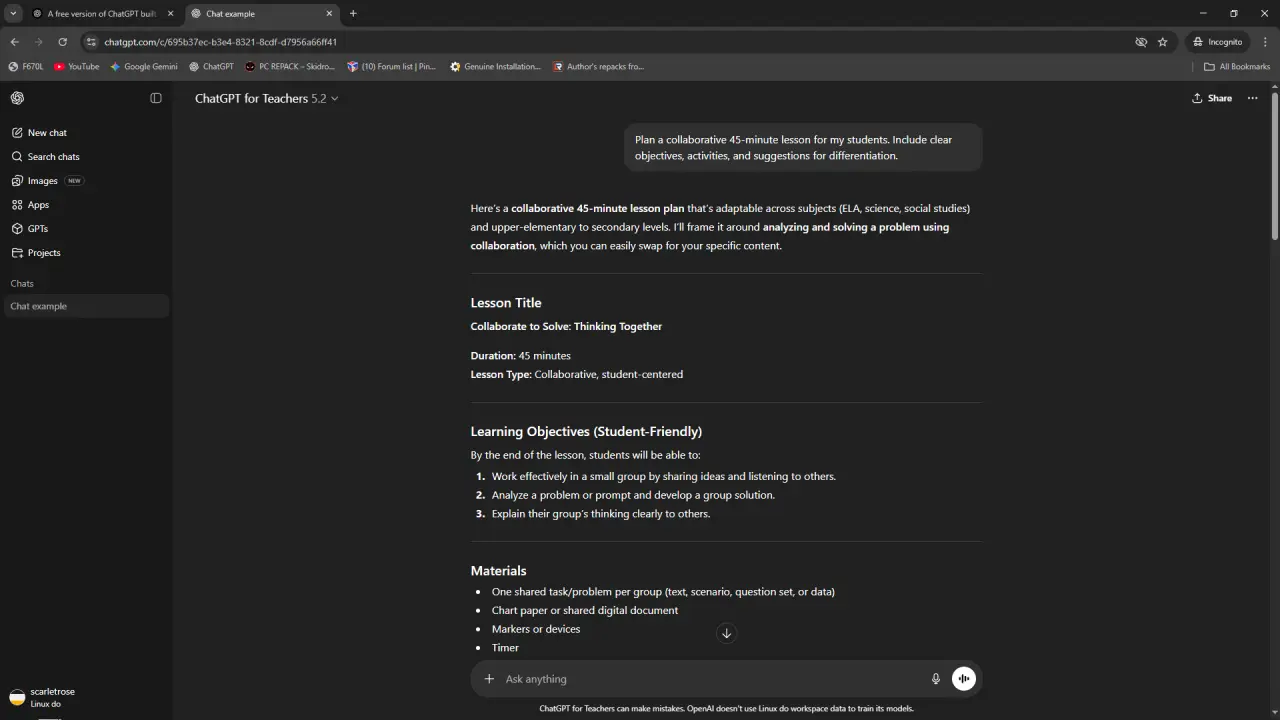Open the ChatGPT bookmark
The width and height of the screenshot is (1280, 720).
coord(211,67)
